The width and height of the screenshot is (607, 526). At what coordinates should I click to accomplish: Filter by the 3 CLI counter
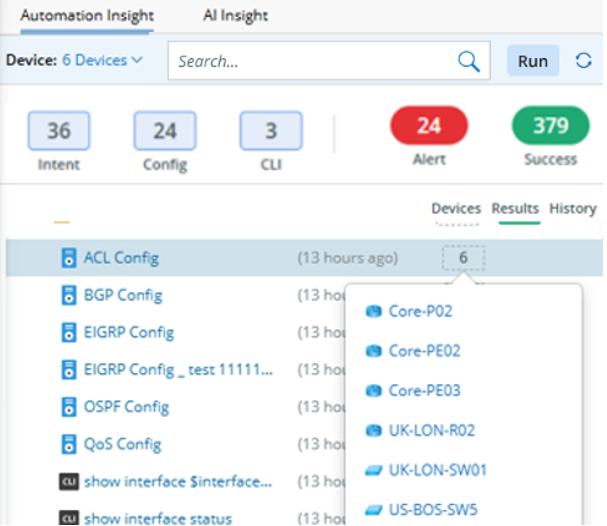[x=271, y=131]
